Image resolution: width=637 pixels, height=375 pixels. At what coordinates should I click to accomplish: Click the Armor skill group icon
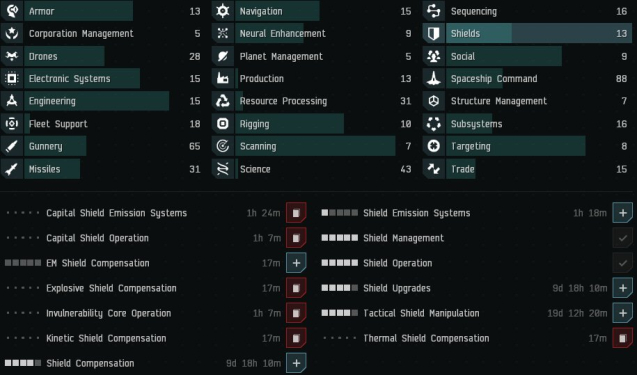tap(12, 11)
